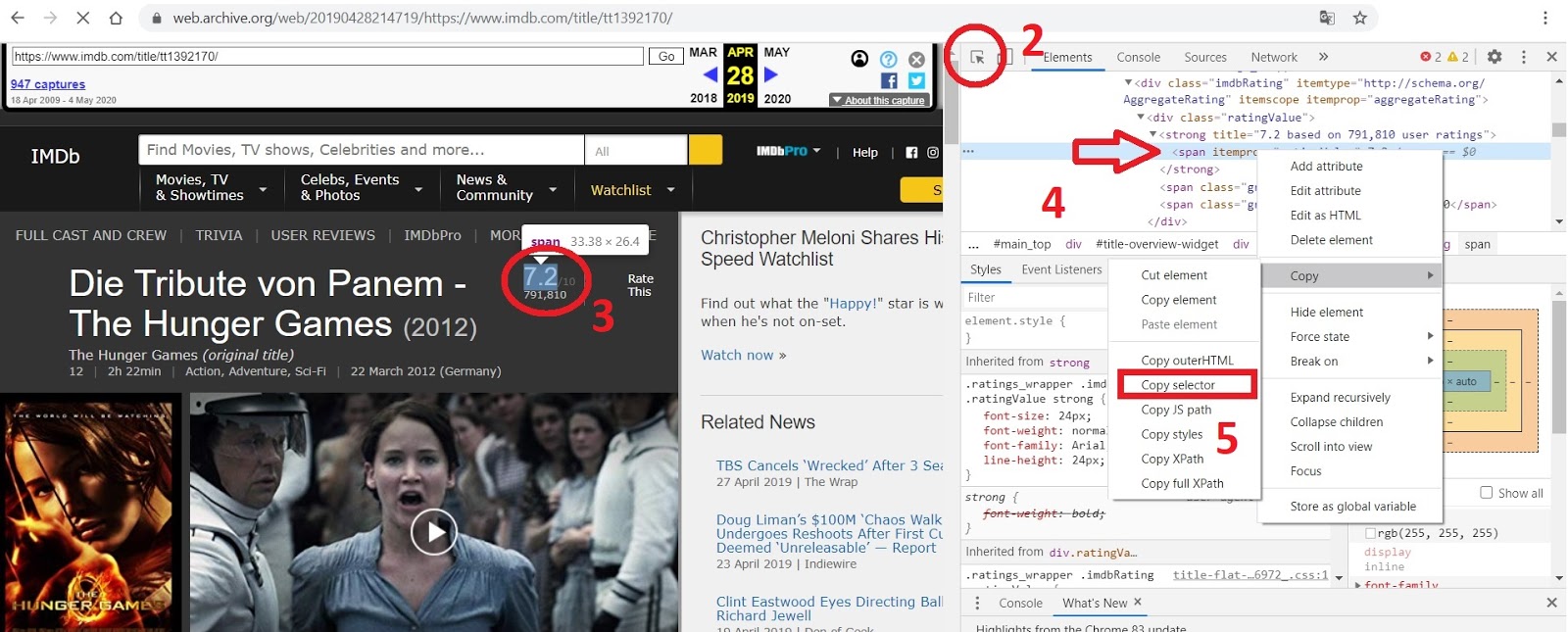The height and width of the screenshot is (632, 1568).
Task: Choose Copy XPath from the submenu
Action: pyautogui.click(x=1172, y=459)
